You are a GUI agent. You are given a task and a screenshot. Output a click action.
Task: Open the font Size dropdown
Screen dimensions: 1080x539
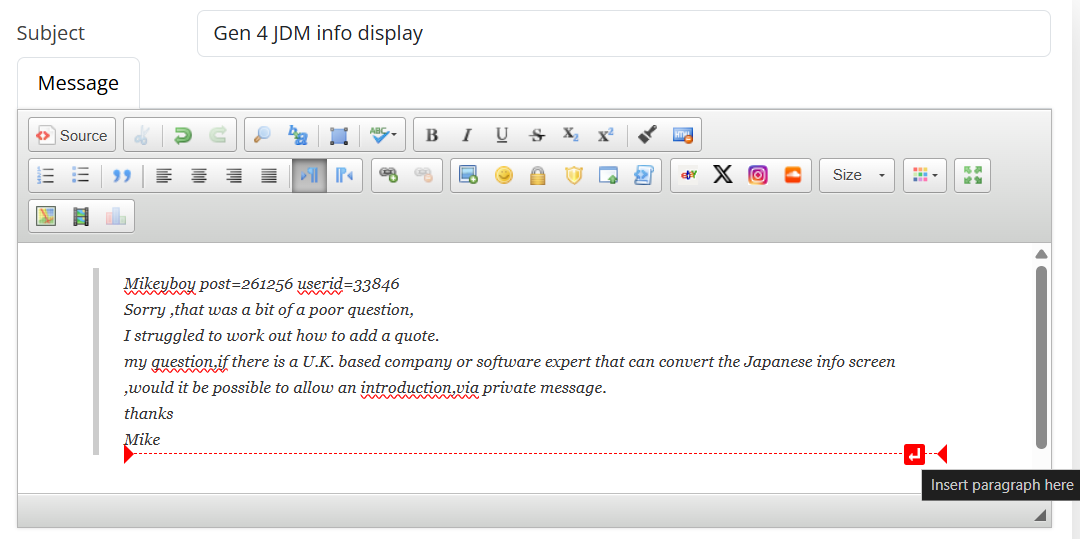pyautogui.click(x=859, y=175)
